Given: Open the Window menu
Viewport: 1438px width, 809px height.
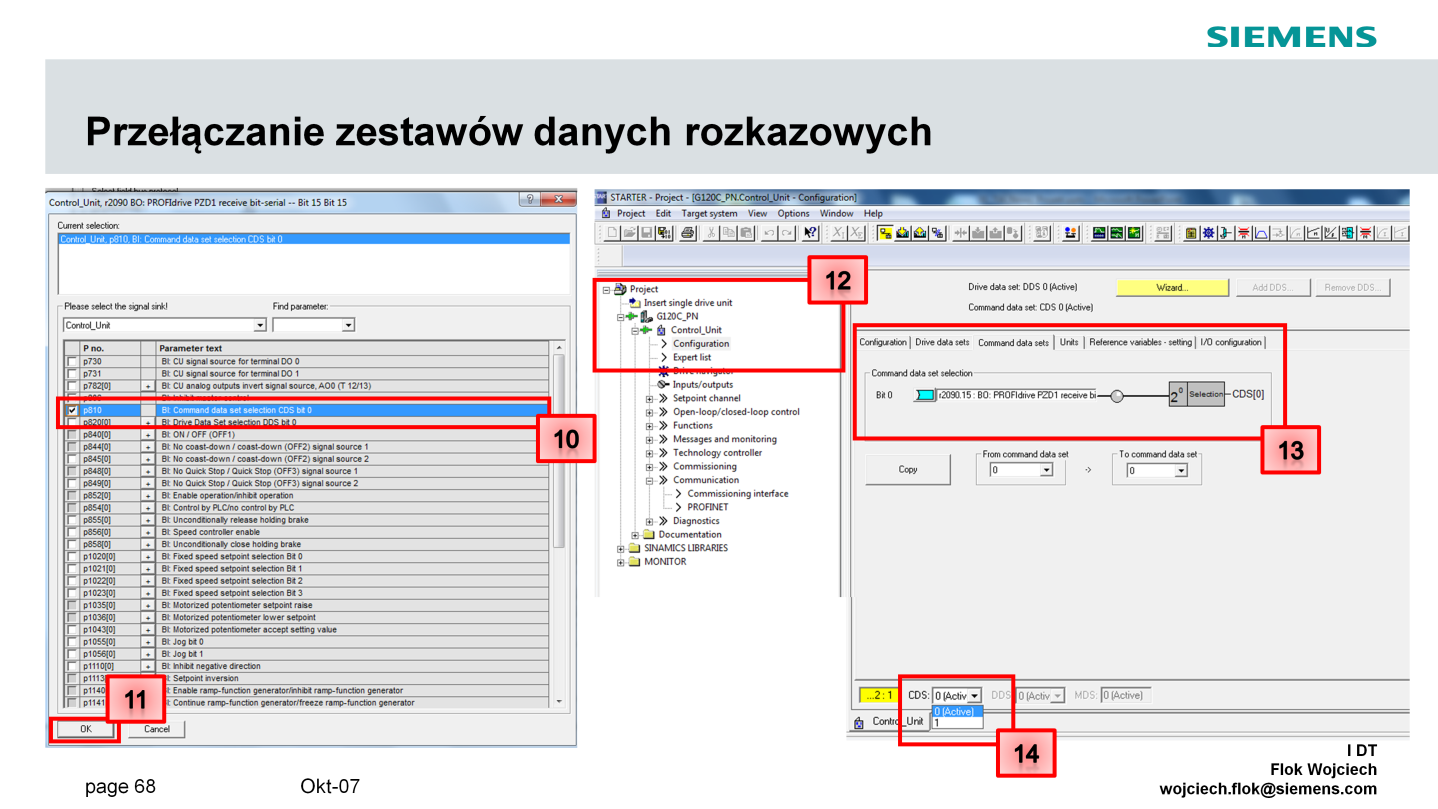Looking at the screenshot, I should pyautogui.click(x=836, y=213).
